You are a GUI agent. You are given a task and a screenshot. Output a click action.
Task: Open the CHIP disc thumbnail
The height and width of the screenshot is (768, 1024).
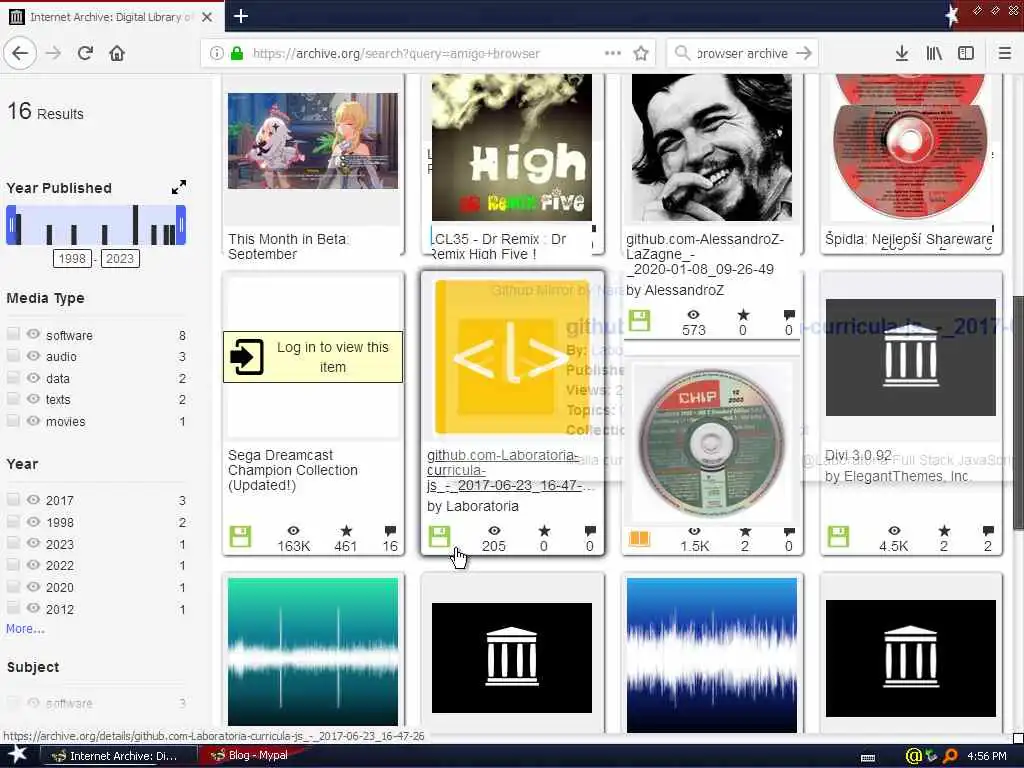coord(712,443)
